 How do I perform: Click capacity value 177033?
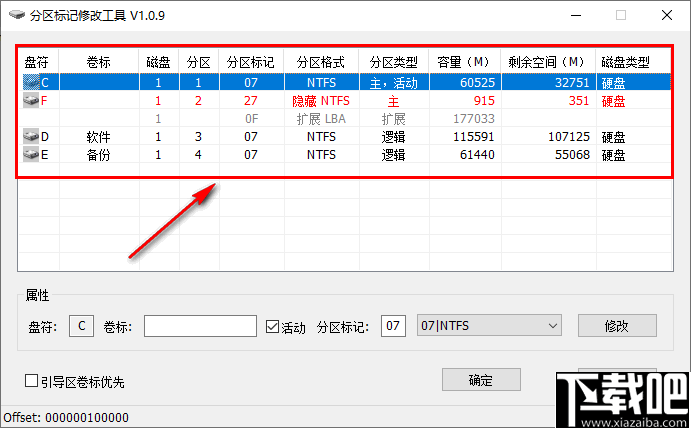coord(474,119)
